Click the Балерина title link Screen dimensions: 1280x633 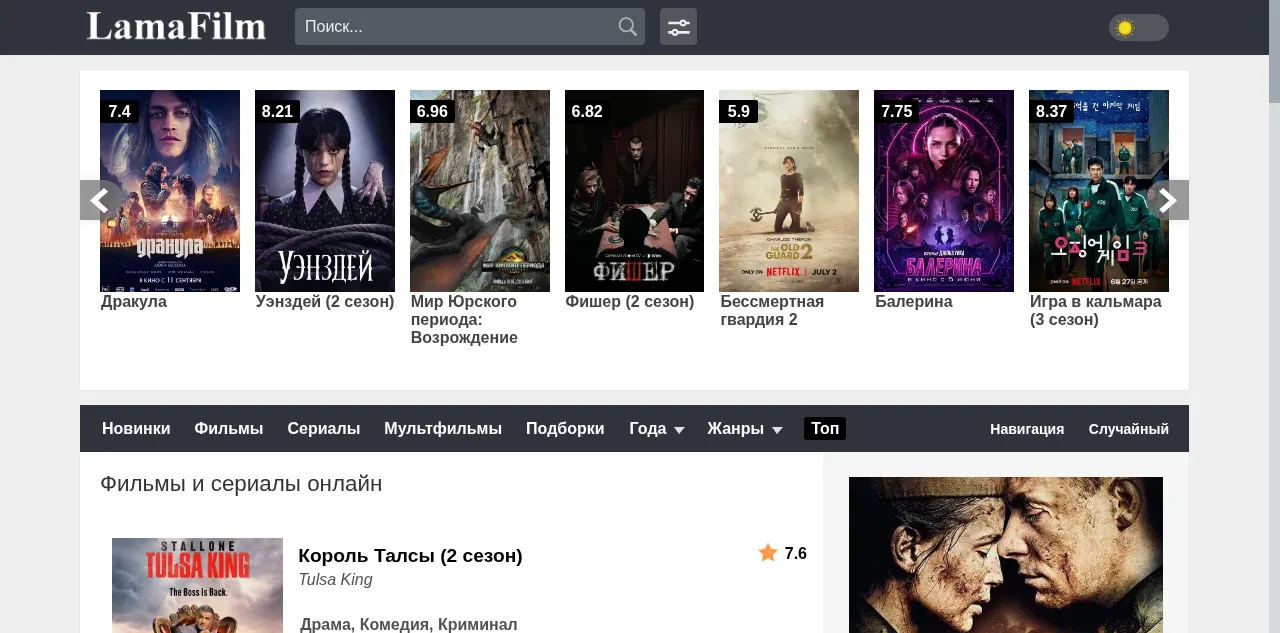tap(914, 302)
